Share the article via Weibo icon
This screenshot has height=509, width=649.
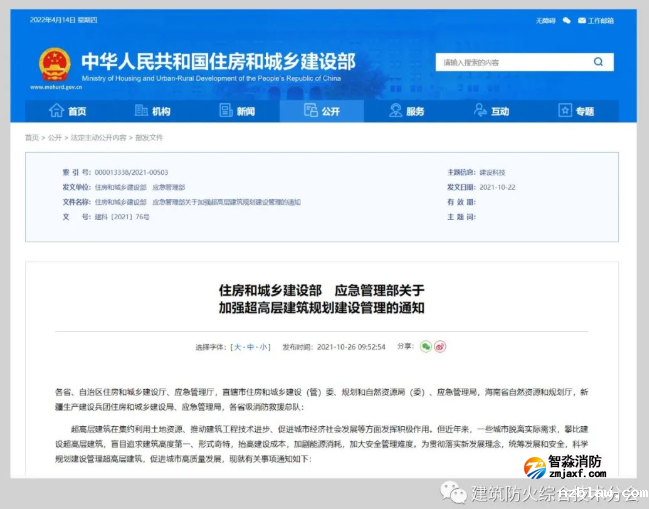pyautogui.click(x=440, y=346)
